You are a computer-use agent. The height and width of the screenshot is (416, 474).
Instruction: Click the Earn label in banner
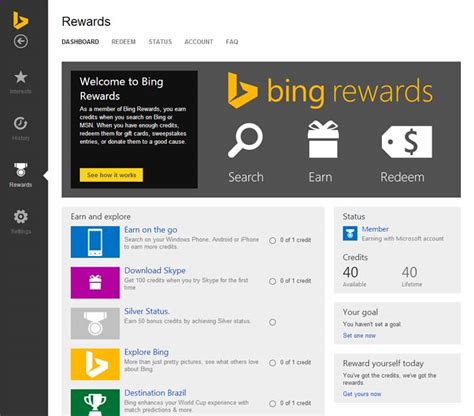coord(320,177)
